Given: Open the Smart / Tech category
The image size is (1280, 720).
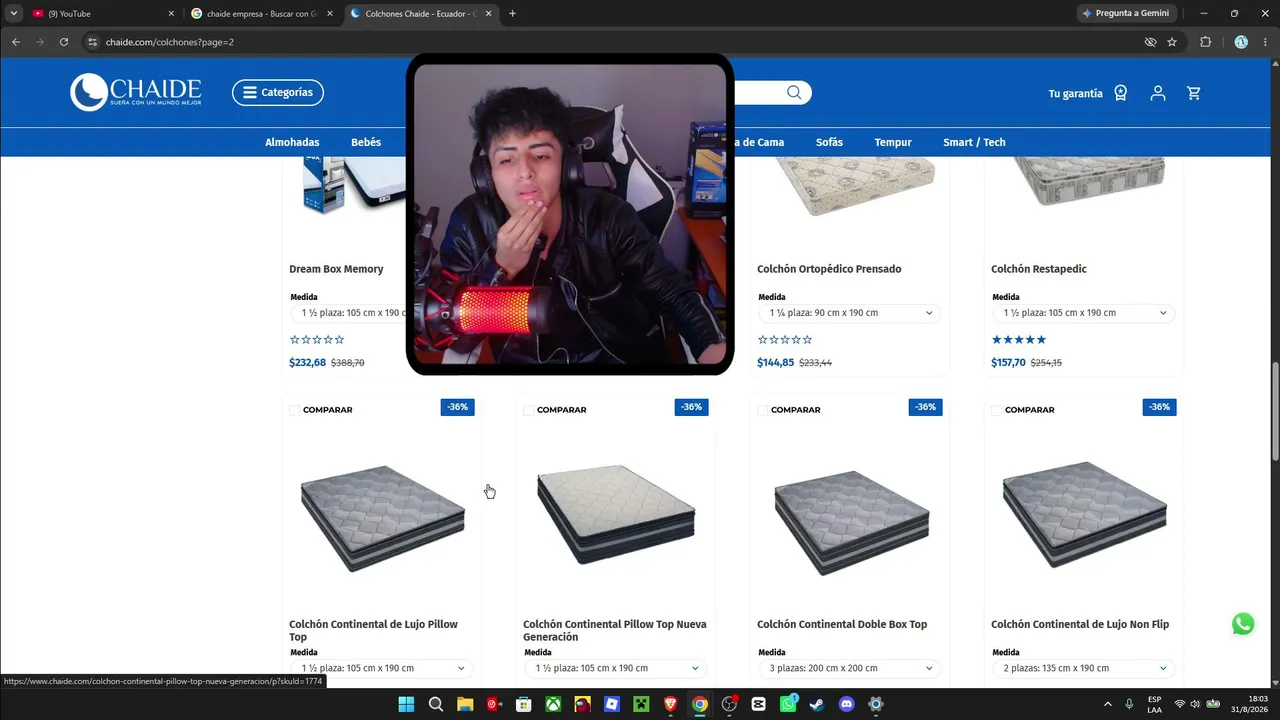Looking at the screenshot, I should pyautogui.click(x=974, y=142).
